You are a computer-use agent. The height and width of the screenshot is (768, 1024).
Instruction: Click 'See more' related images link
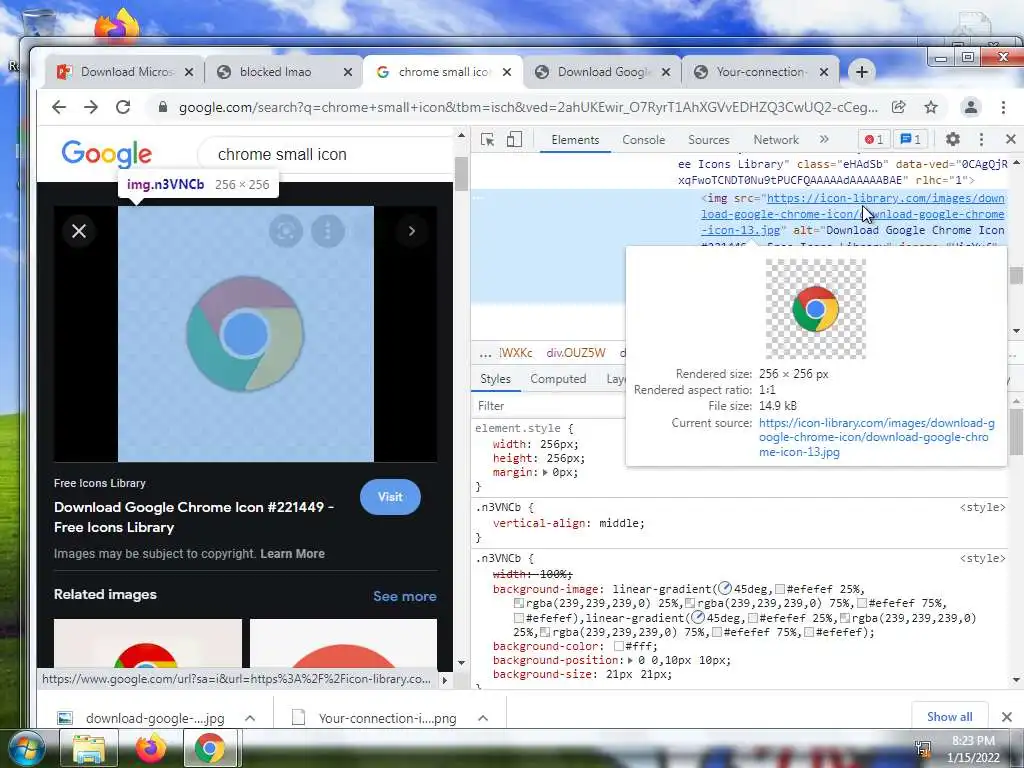coord(405,596)
